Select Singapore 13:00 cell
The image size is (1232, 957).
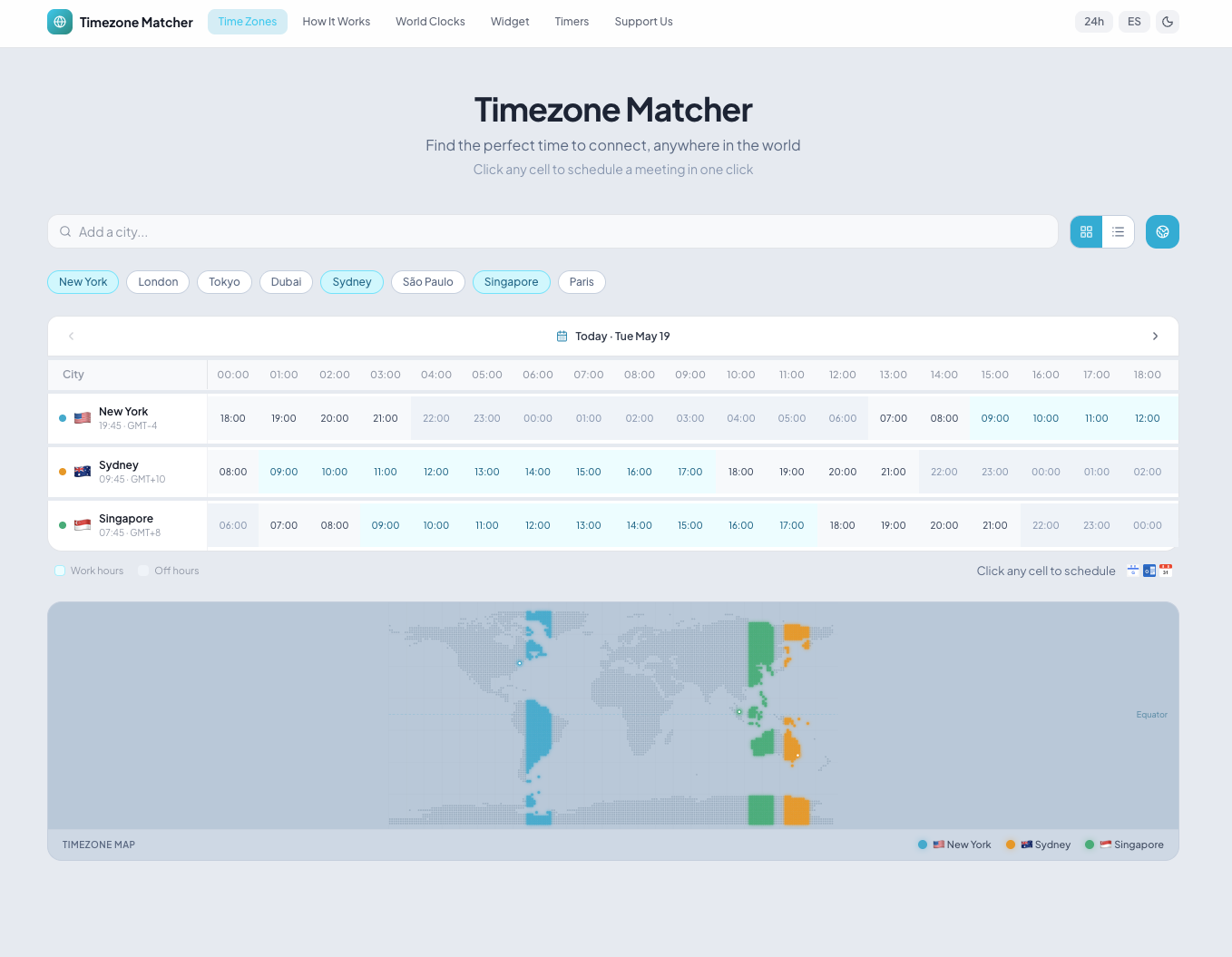589,525
